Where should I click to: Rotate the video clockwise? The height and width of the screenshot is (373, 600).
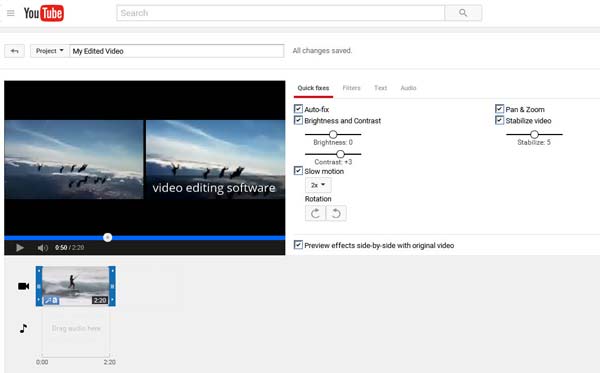coord(315,213)
